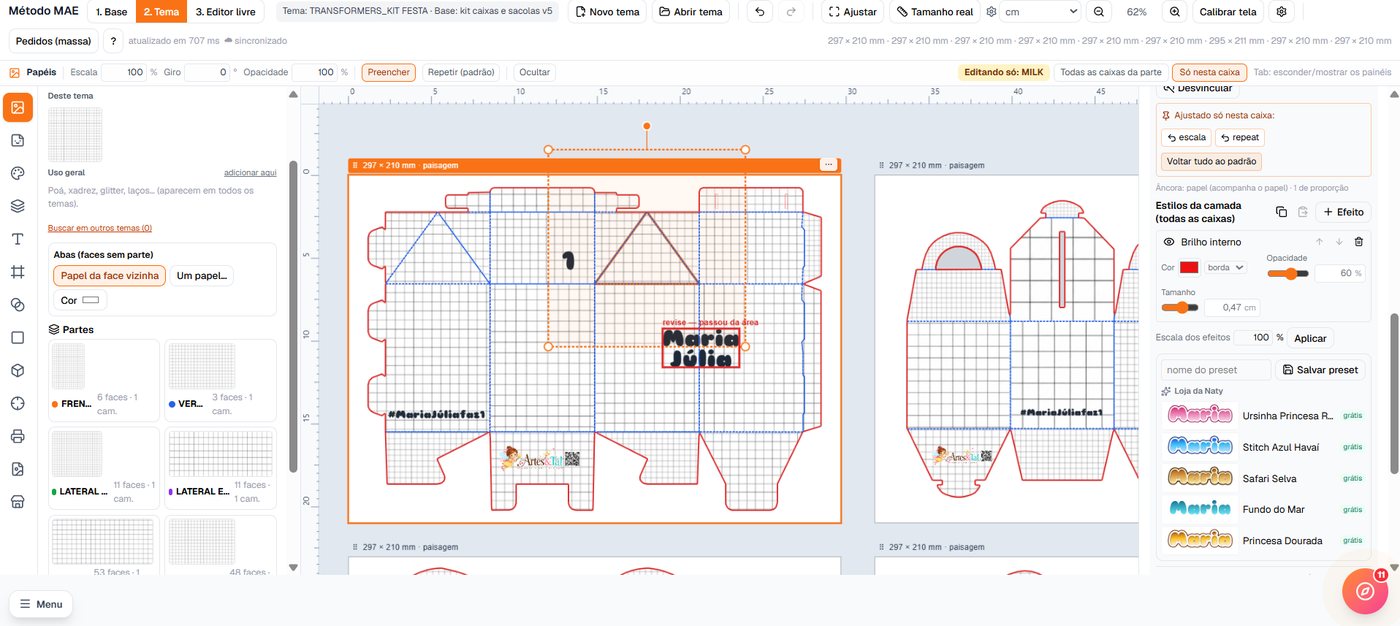Select the Stitch Azul Havaí preset
Image resolution: width=1400 pixels, height=626 pixels.
click(1265, 447)
